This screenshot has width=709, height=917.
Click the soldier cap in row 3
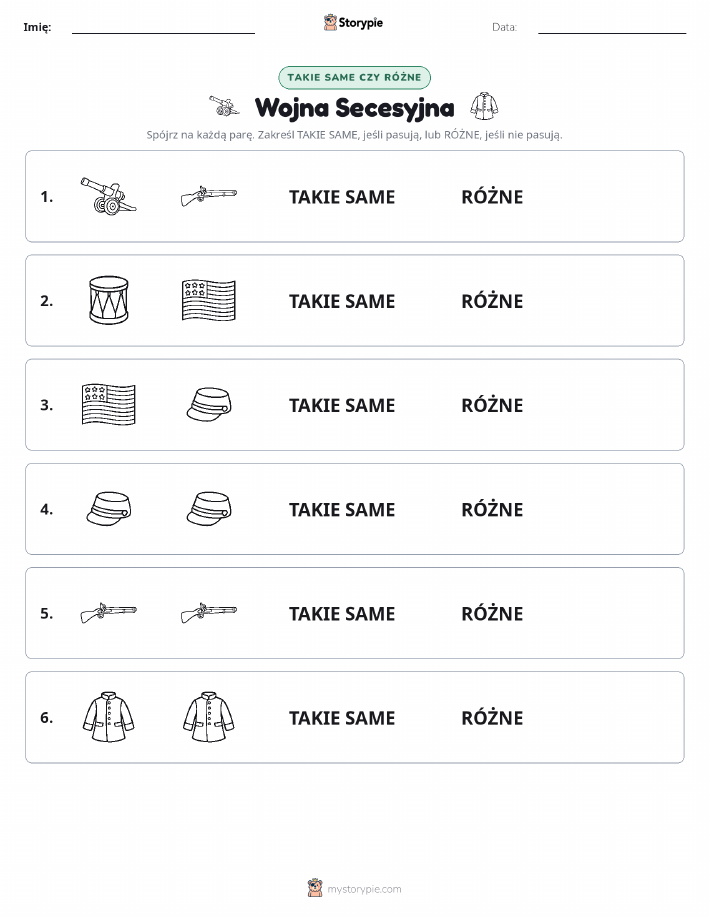coord(209,404)
